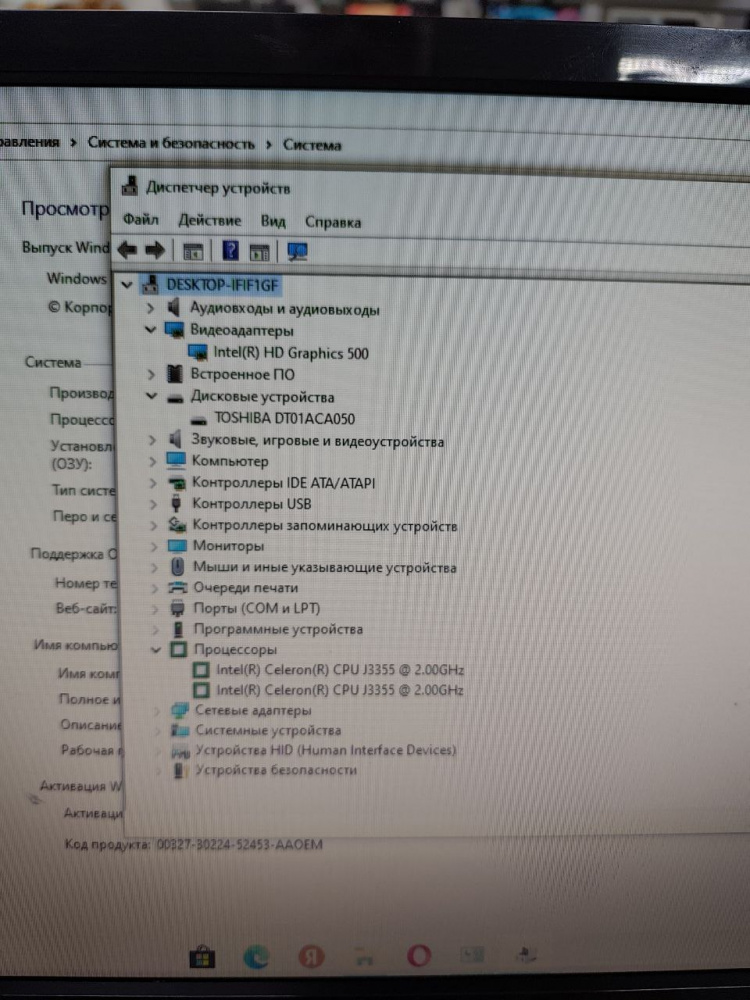This screenshot has width=750, height=1000.
Task: Open the Файл menu
Action: (x=141, y=220)
